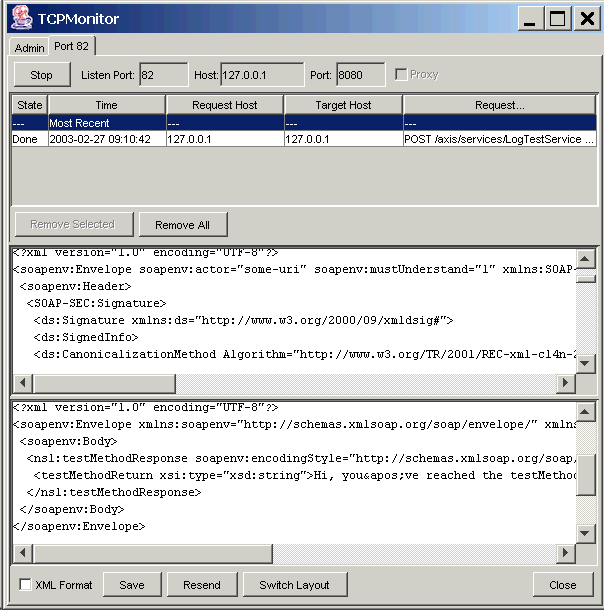Click Remove All button
Viewport: 604px width, 610px height.
point(183,225)
